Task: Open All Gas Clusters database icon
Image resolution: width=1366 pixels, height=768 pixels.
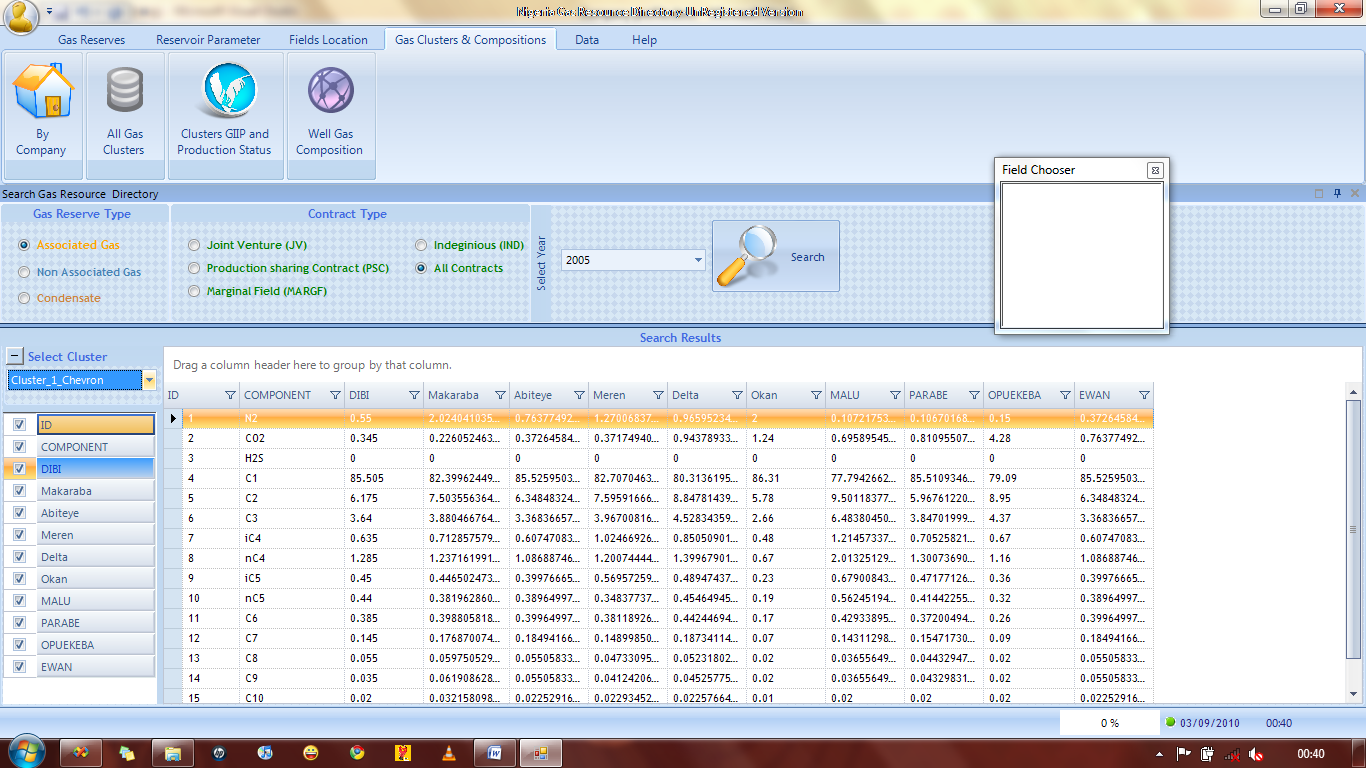Action: click(125, 115)
